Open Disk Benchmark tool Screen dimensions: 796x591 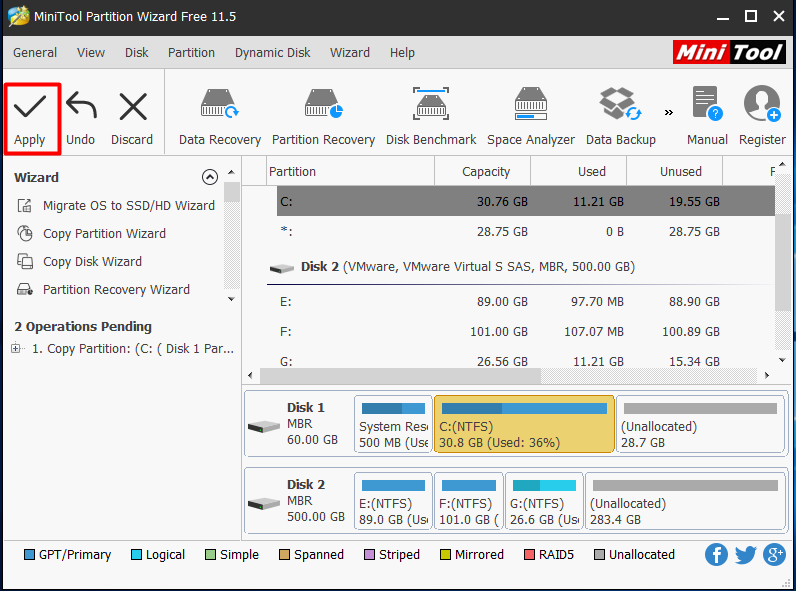(x=431, y=118)
